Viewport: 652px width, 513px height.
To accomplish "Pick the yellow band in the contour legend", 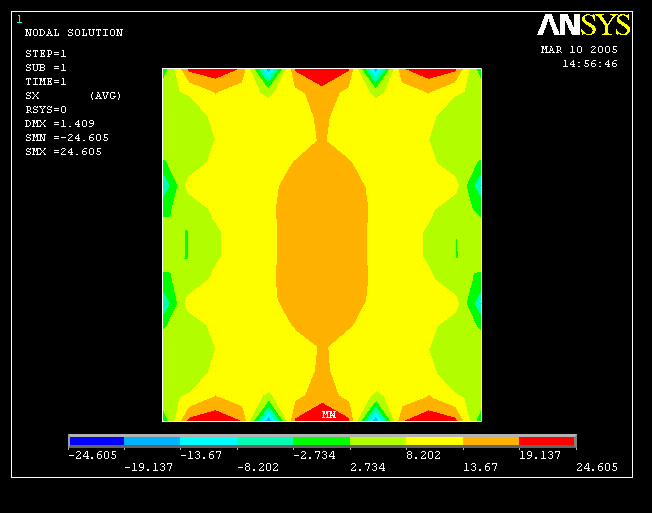I will pyautogui.click(x=434, y=440).
